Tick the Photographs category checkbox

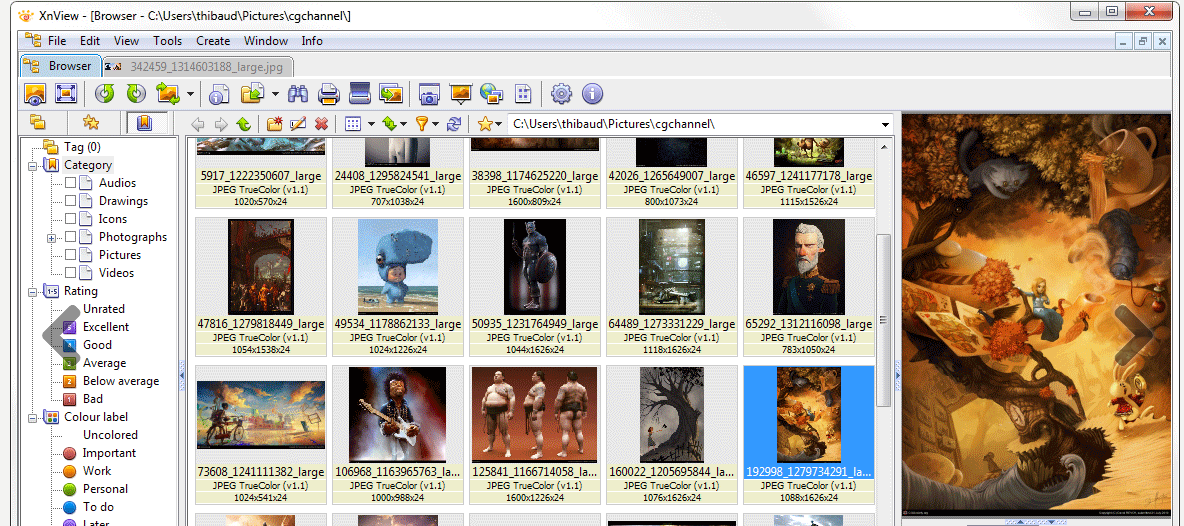tap(70, 237)
